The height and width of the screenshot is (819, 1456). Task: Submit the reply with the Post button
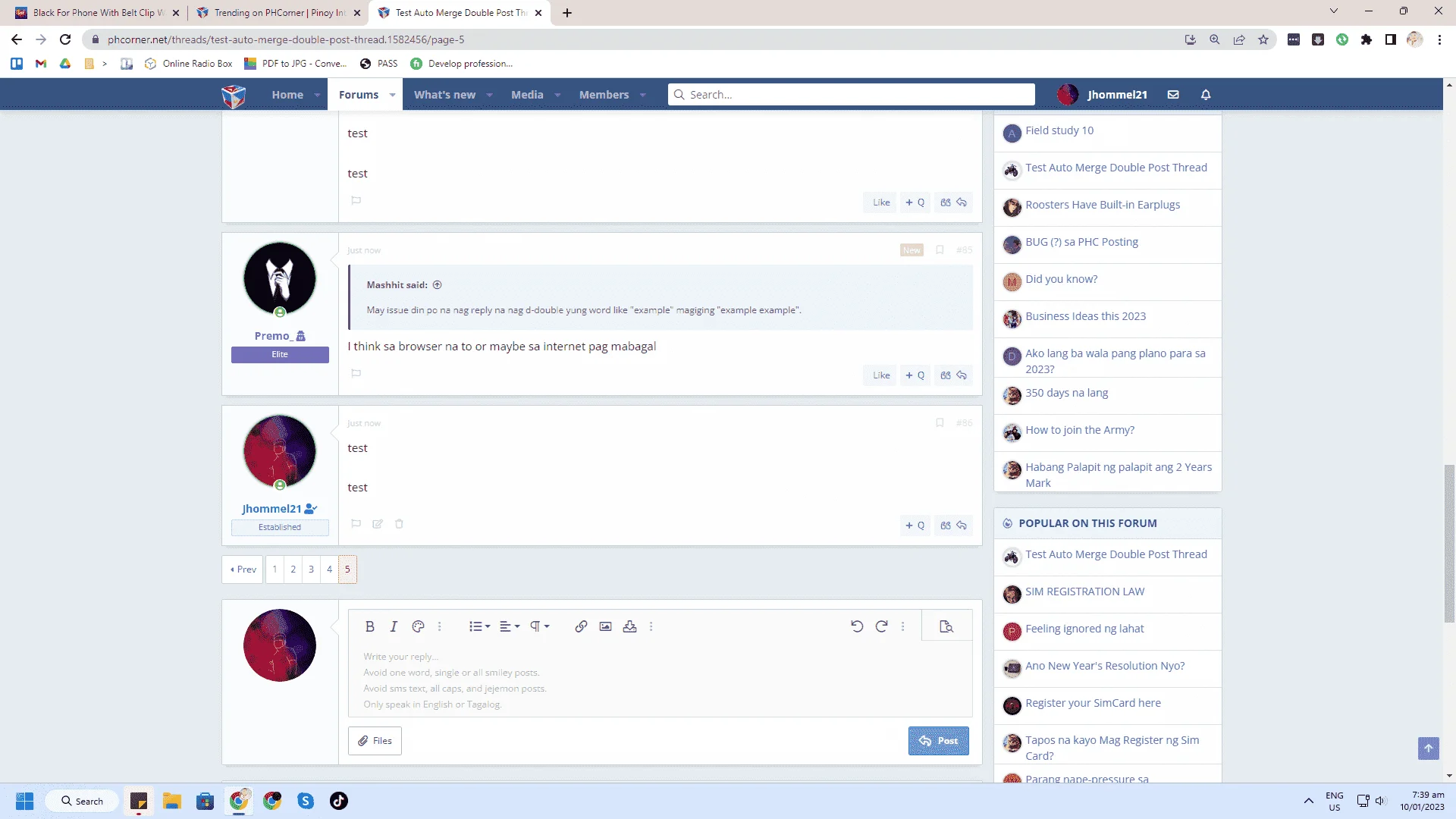[938, 741]
